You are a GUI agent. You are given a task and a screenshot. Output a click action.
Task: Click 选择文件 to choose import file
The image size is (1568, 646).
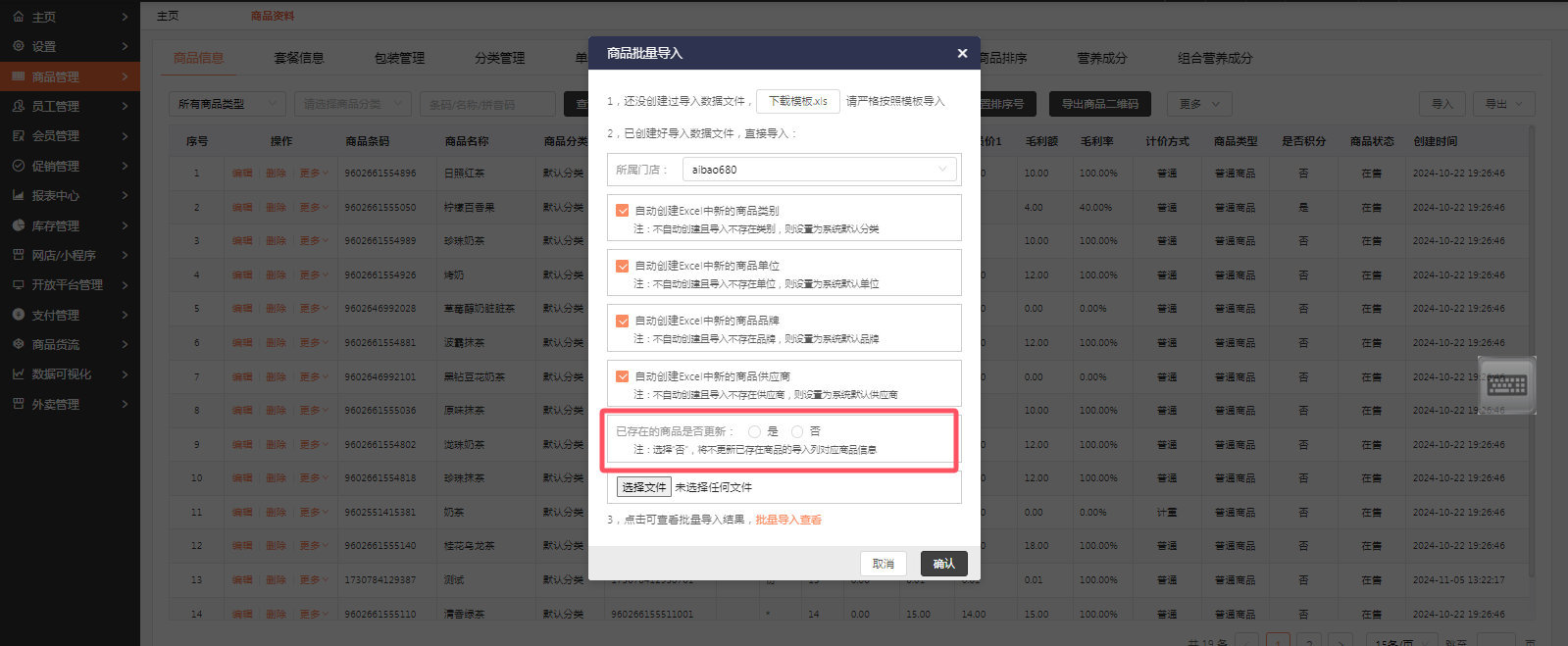[x=643, y=487]
